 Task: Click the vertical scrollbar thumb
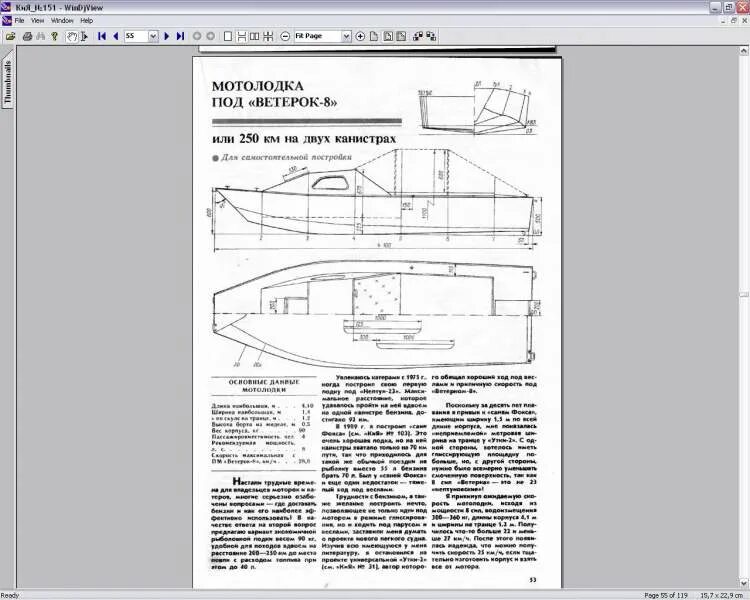coord(744,295)
